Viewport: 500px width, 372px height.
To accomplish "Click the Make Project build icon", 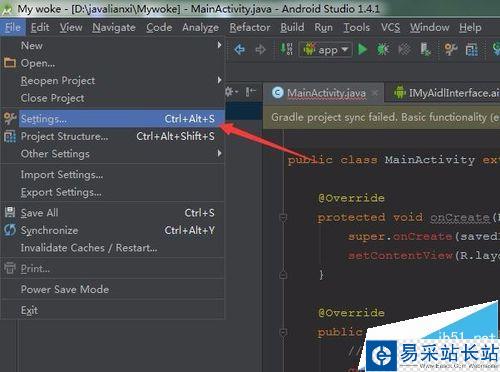I will tap(286, 49).
